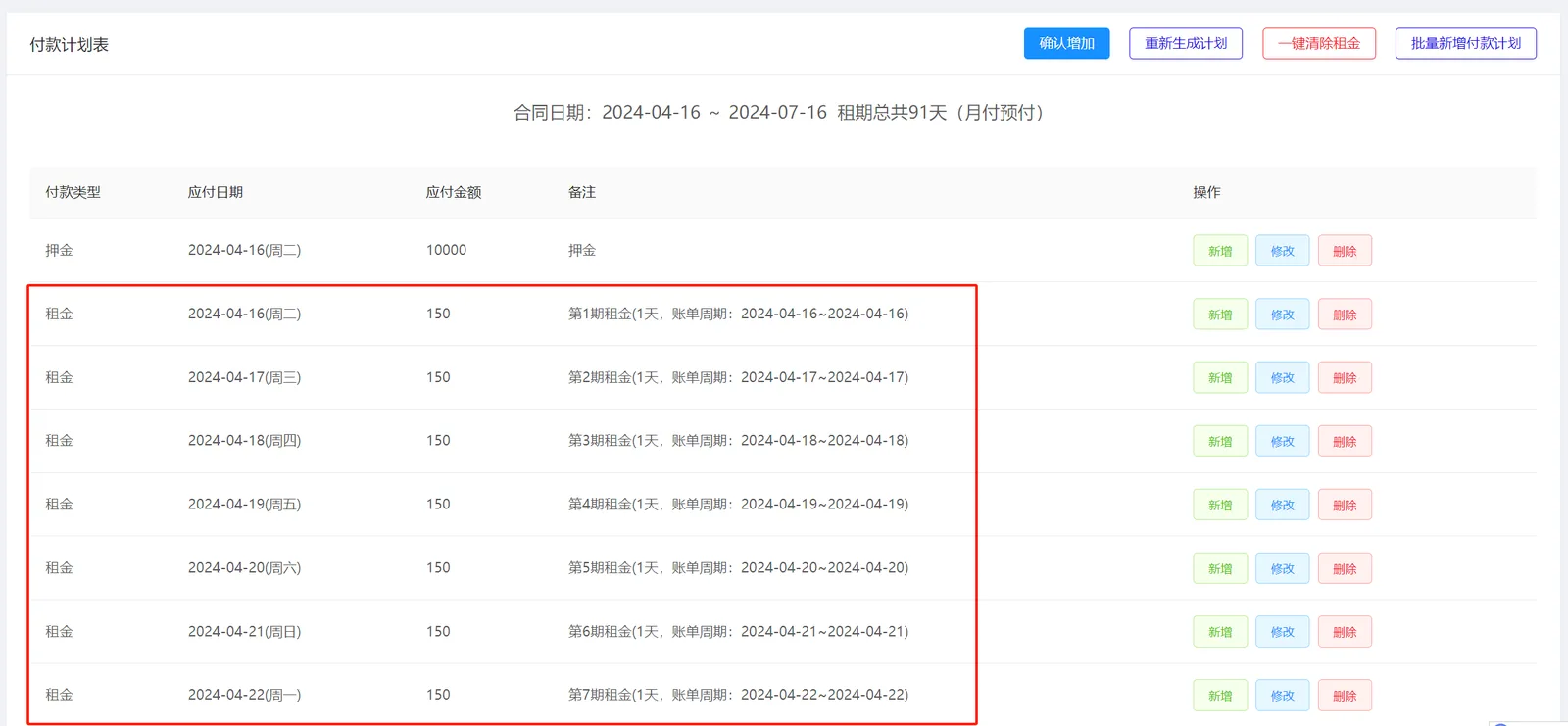This screenshot has width=1568, height=726.
Task: Click 修改 for the 2024-04-17 rent row
Action: (1283, 377)
